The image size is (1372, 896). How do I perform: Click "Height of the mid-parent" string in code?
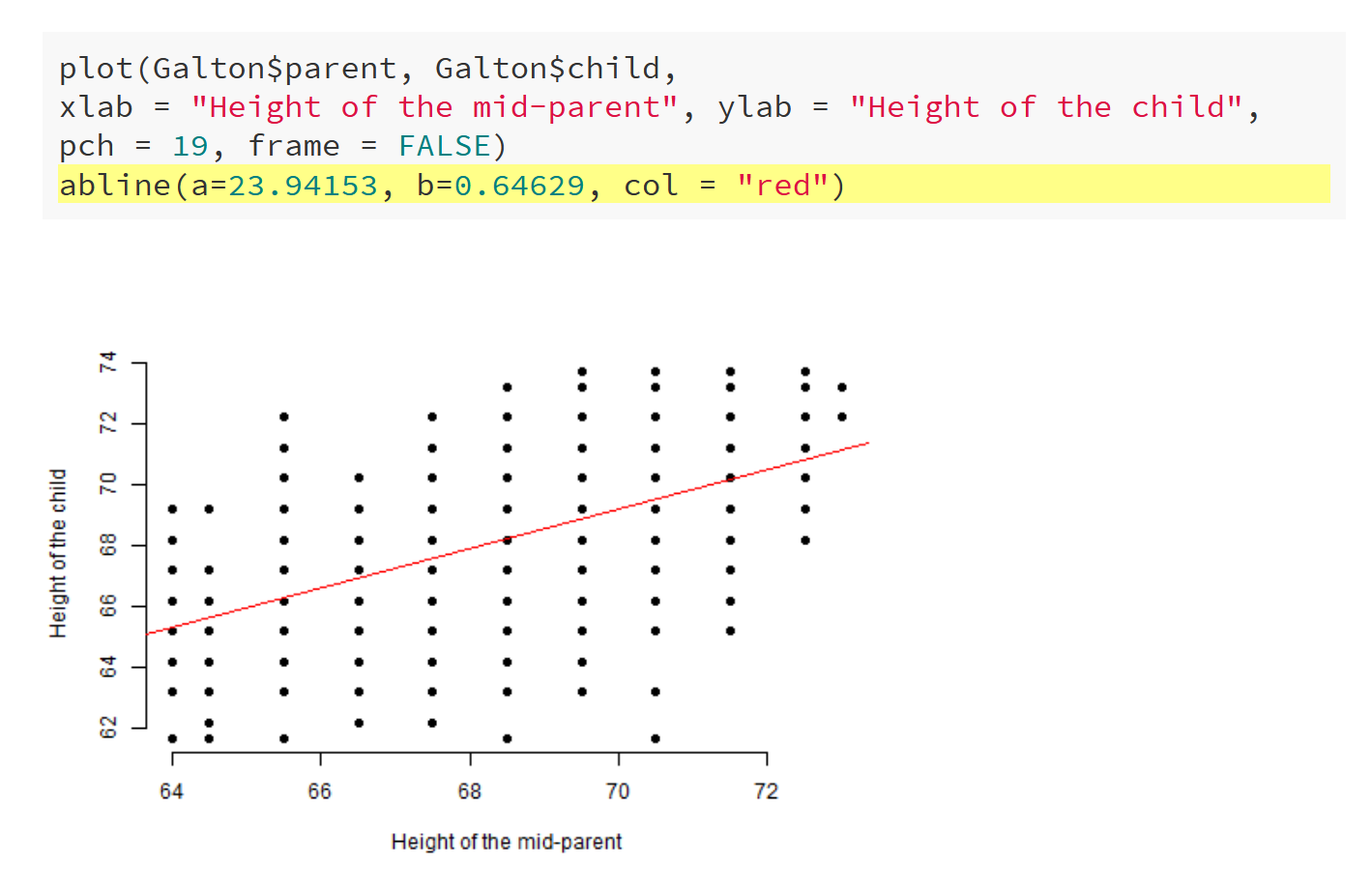[x=435, y=107]
